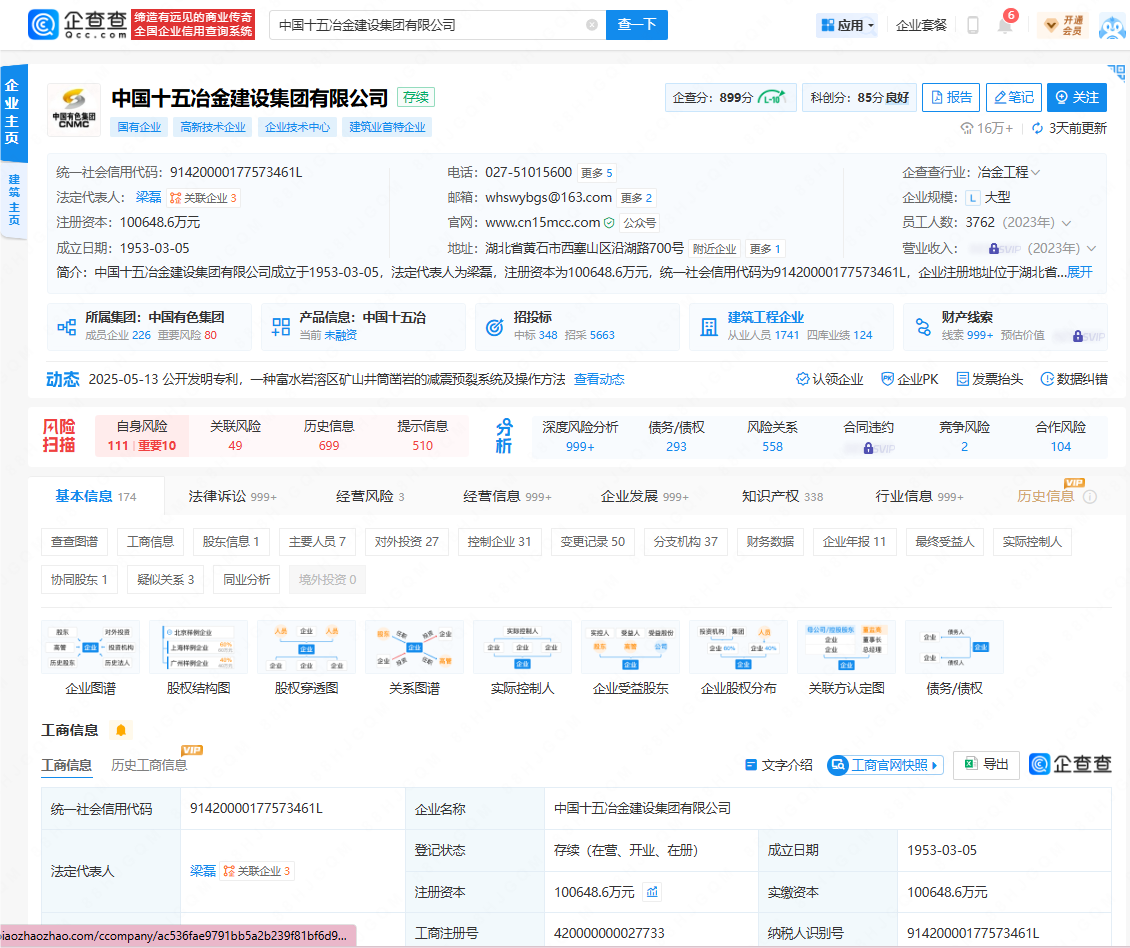This screenshot has height=948, width=1130.
Task: Switch to 法律诉讼 tab
Action: pos(232,496)
